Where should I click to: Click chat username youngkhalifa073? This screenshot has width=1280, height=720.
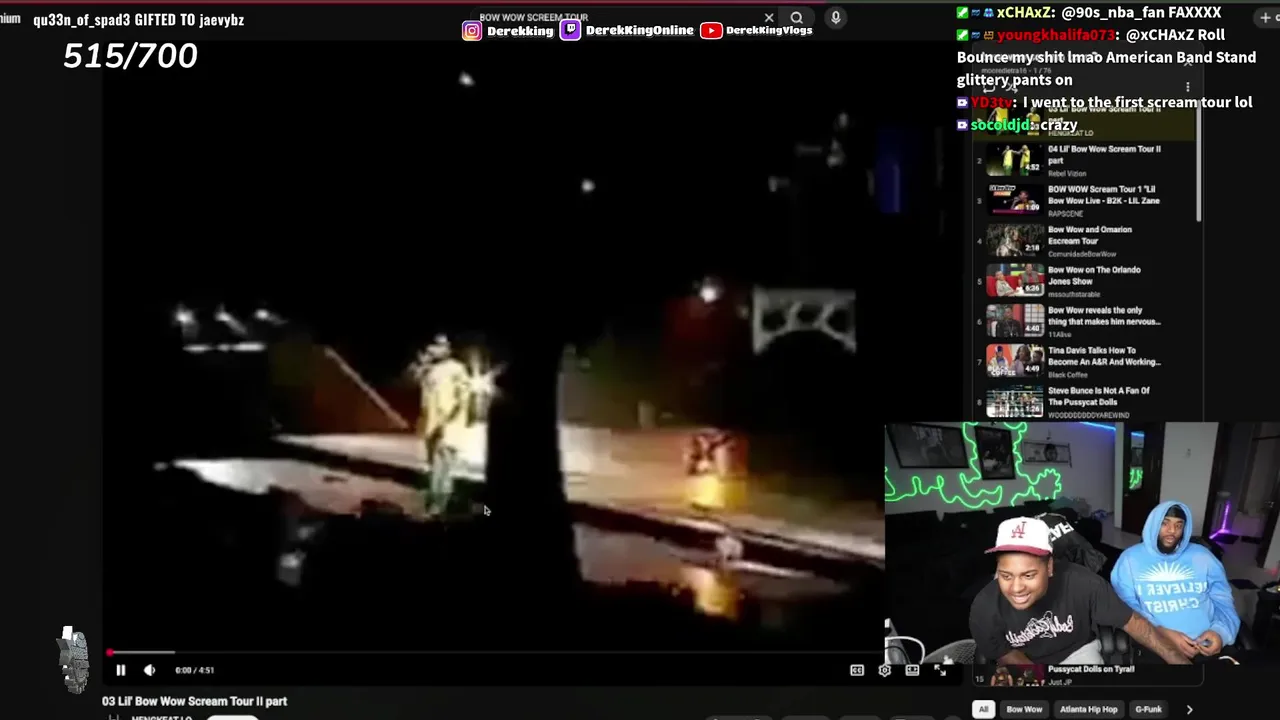click(1058, 35)
